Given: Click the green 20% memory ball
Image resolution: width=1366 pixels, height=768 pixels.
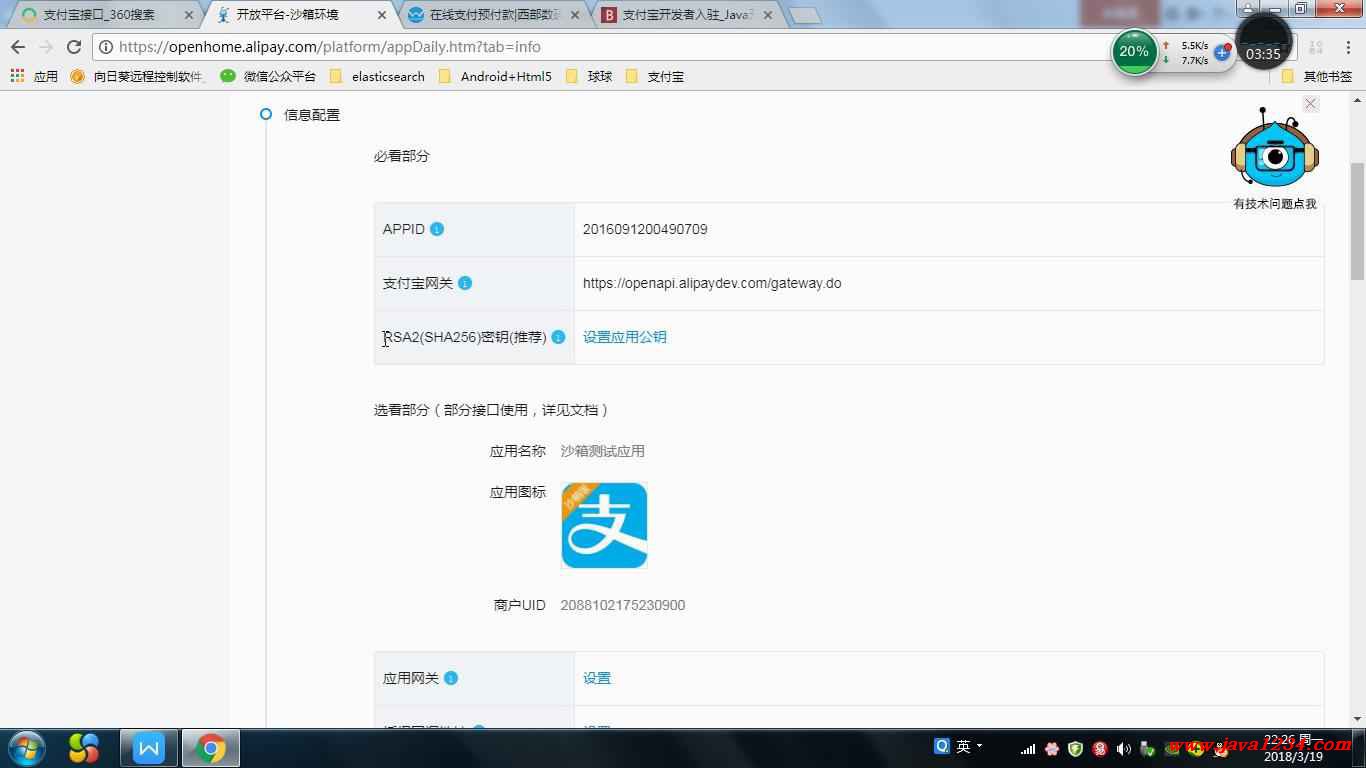Looking at the screenshot, I should pyautogui.click(x=1134, y=52).
